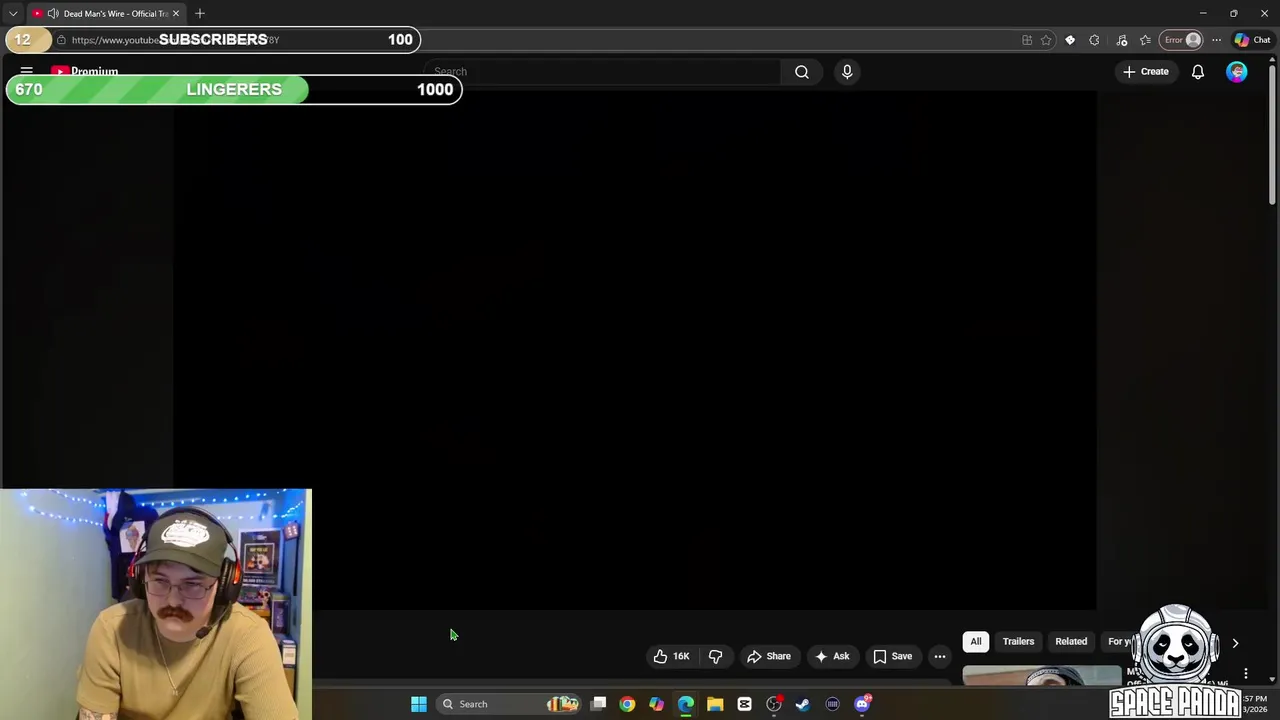
Task: Open Discord from taskbar
Action: [x=862, y=704]
